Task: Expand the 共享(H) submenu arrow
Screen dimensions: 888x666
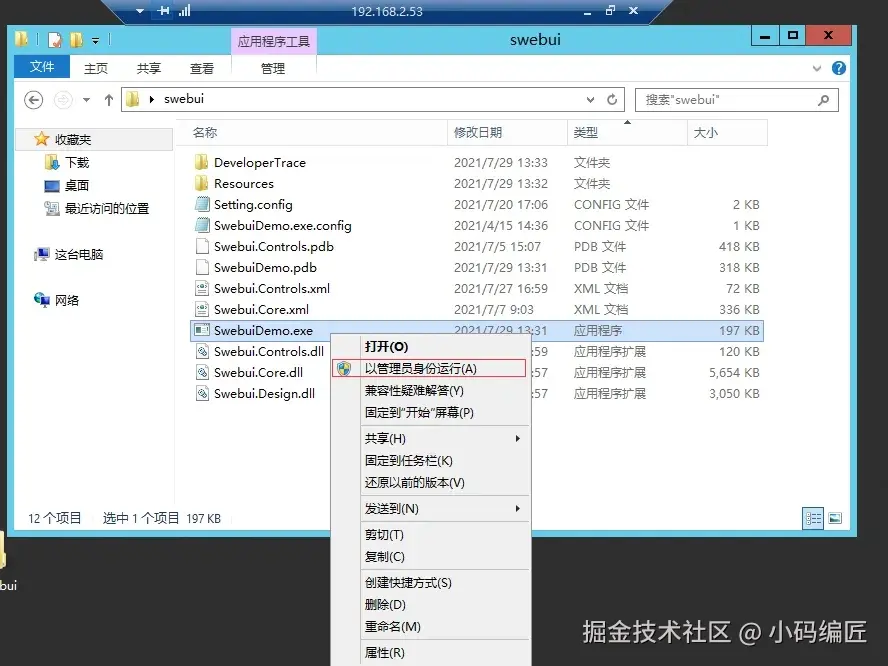Action: (518, 437)
